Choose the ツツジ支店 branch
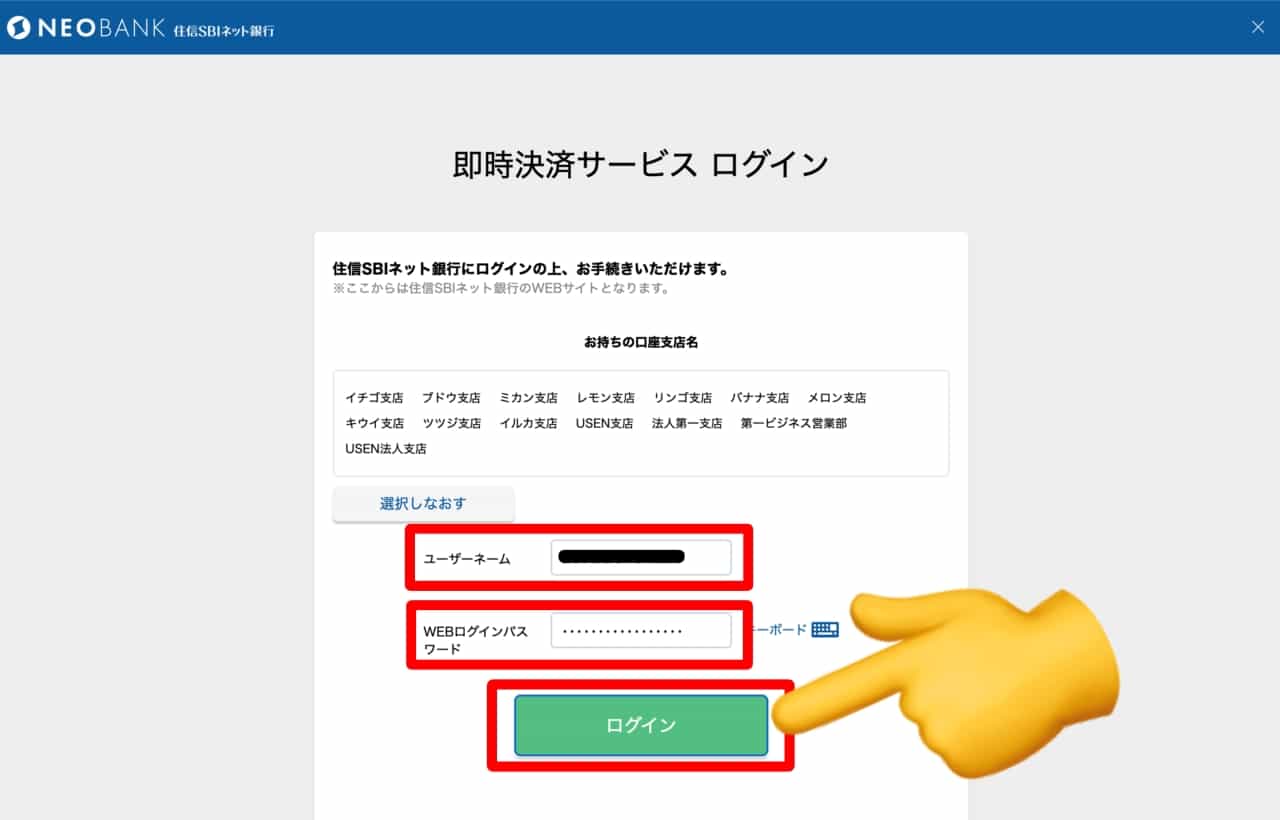This screenshot has width=1280, height=820. [x=451, y=424]
